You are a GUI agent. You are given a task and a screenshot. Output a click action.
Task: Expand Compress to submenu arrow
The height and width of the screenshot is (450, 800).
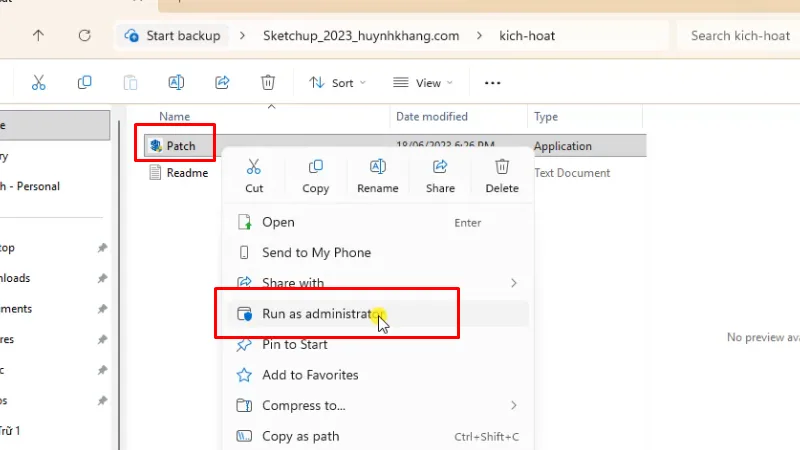tap(514, 406)
